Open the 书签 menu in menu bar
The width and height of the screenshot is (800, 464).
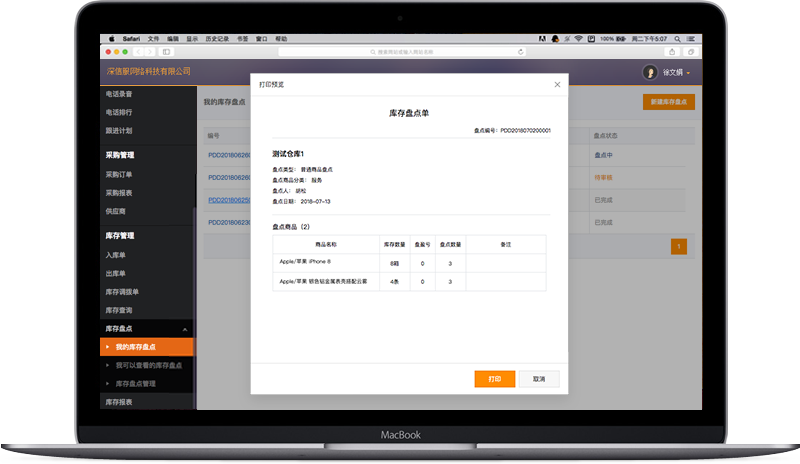[243, 39]
